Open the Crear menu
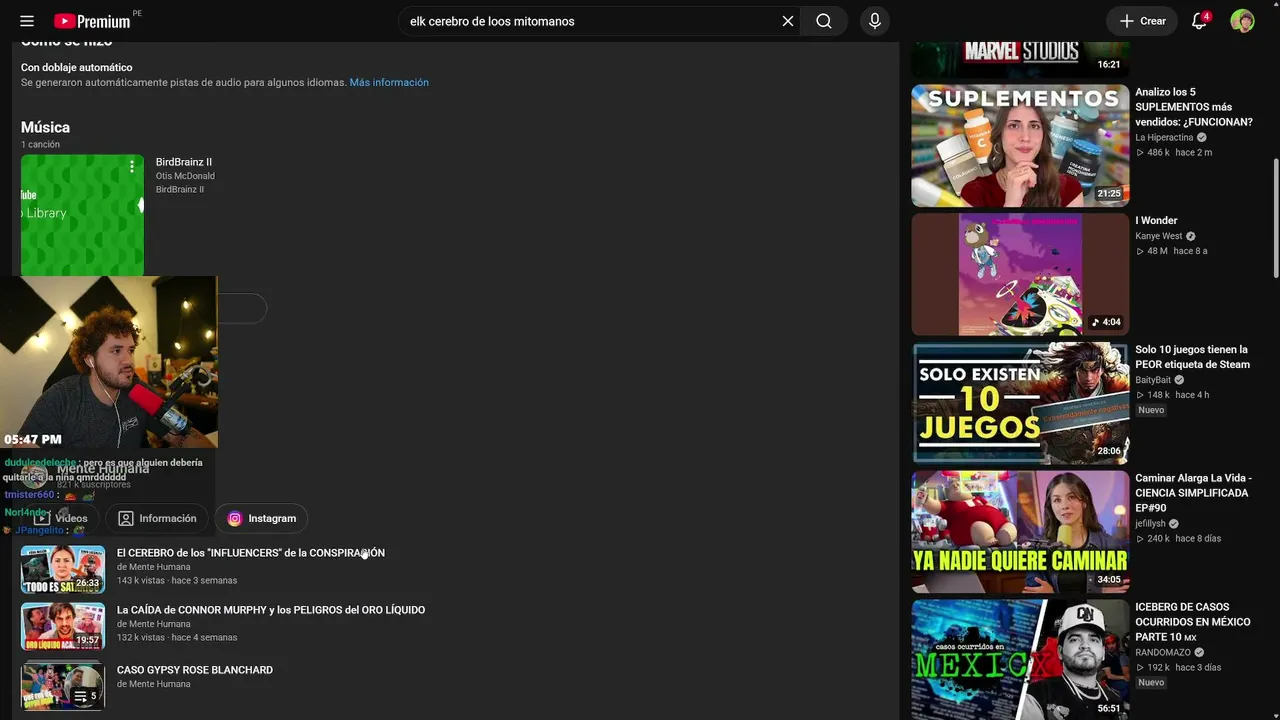The image size is (1280, 720). coord(1142,21)
